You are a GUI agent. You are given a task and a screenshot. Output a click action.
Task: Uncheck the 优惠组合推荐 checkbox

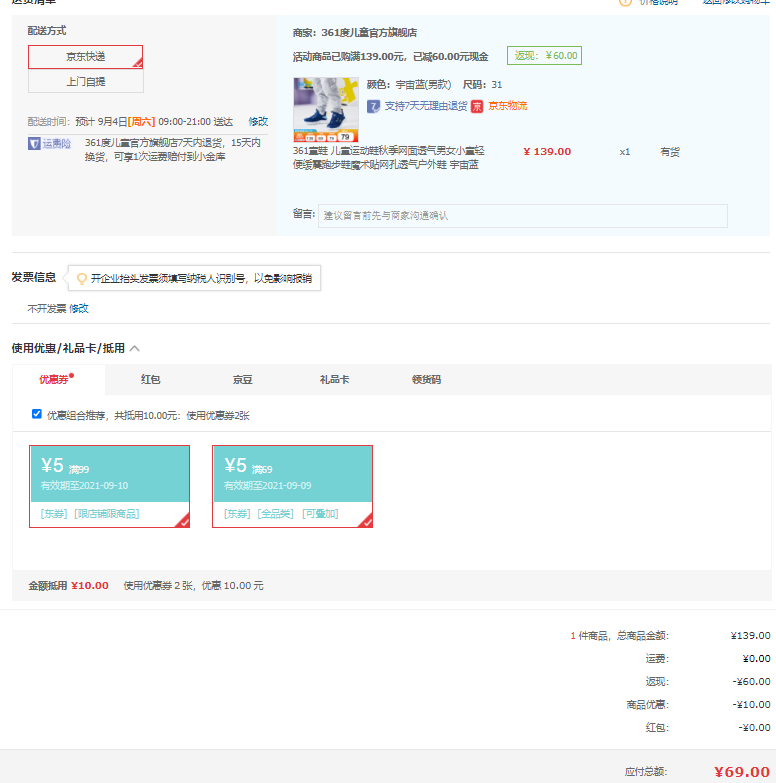(36, 414)
